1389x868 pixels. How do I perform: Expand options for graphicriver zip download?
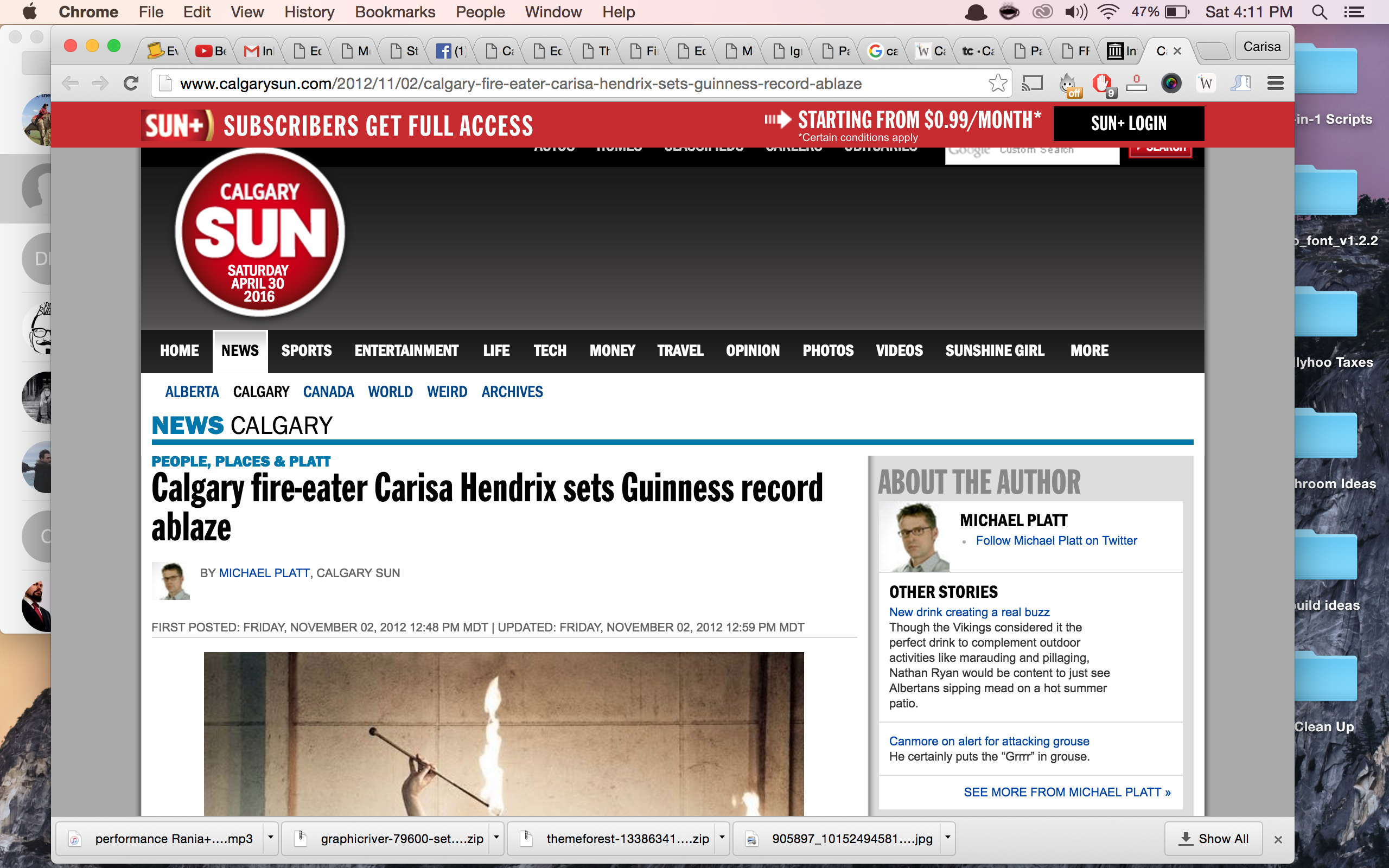coord(496,838)
